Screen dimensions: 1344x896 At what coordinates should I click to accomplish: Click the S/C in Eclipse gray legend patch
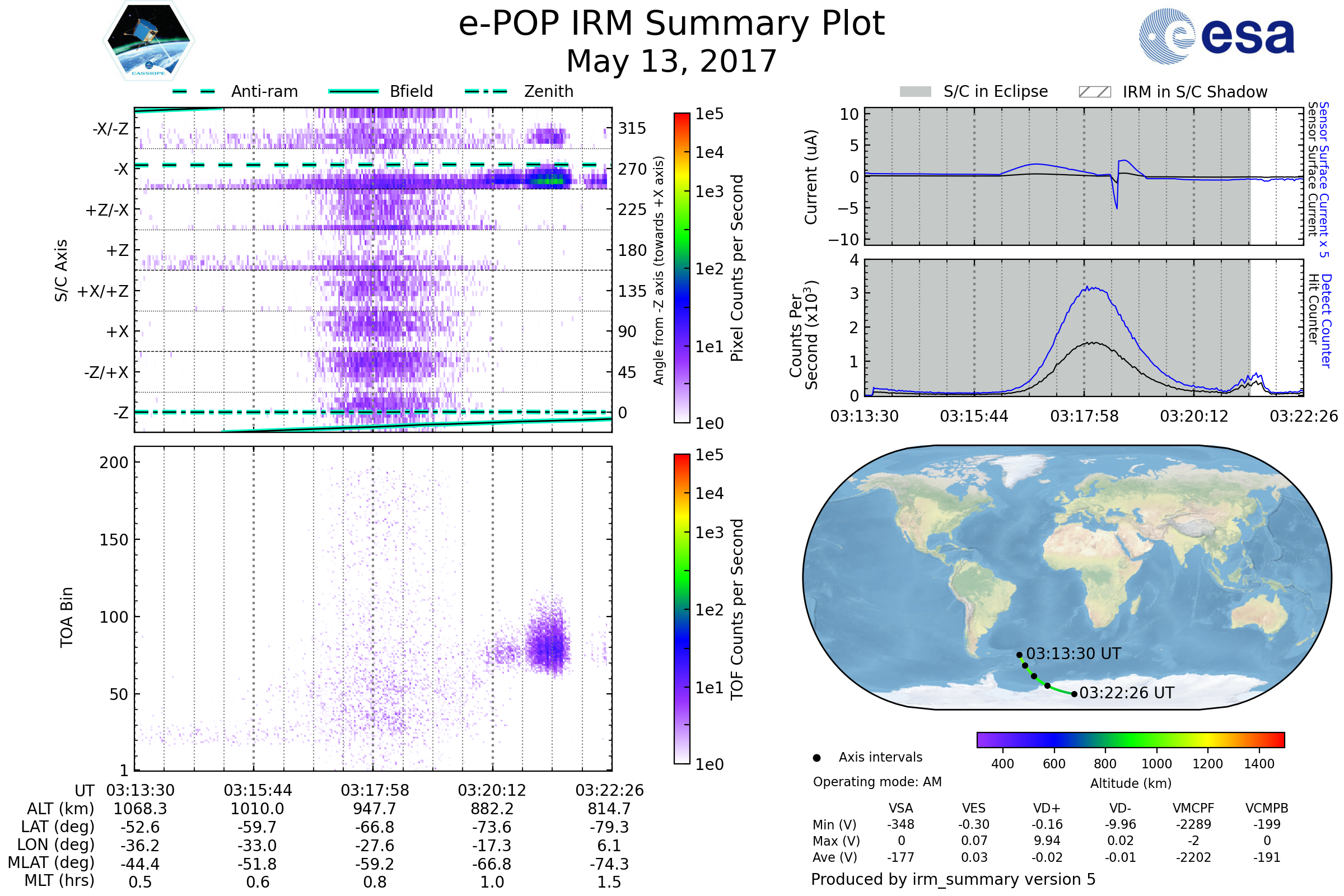tap(915, 92)
